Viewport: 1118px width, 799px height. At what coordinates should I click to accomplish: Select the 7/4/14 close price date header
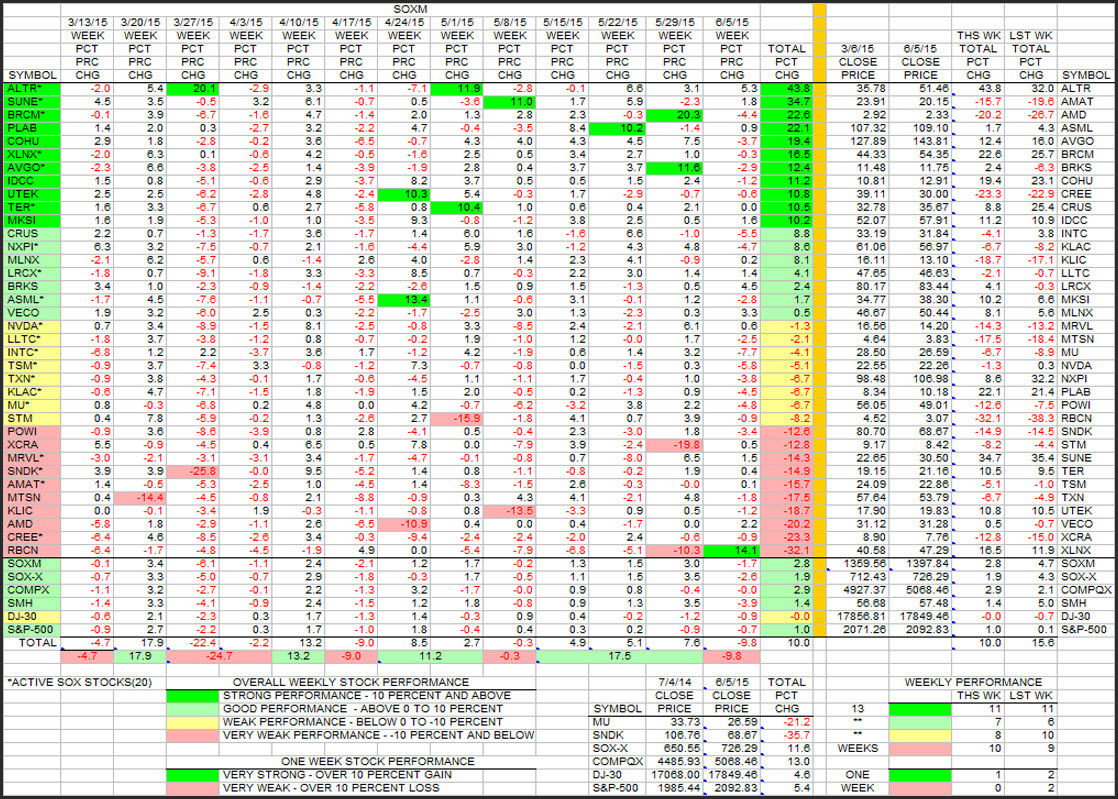(x=674, y=683)
